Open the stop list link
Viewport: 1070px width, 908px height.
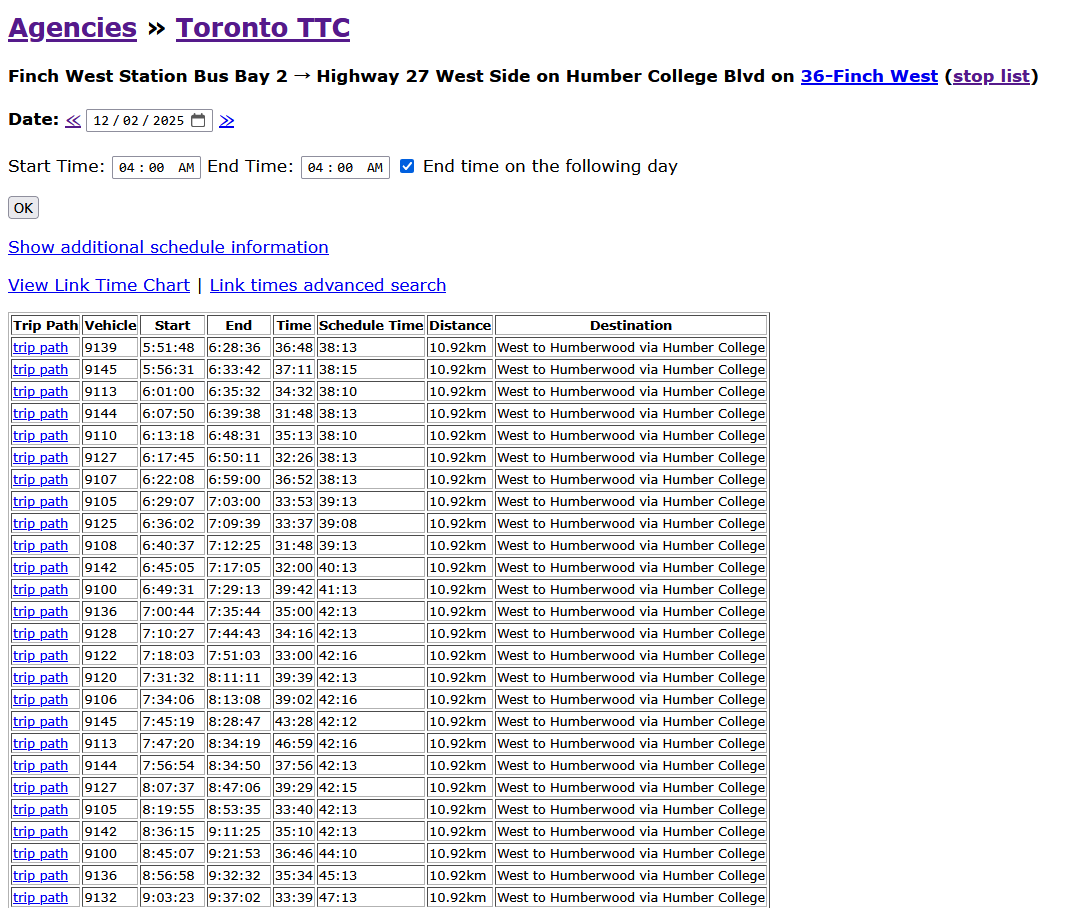(x=991, y=76)
